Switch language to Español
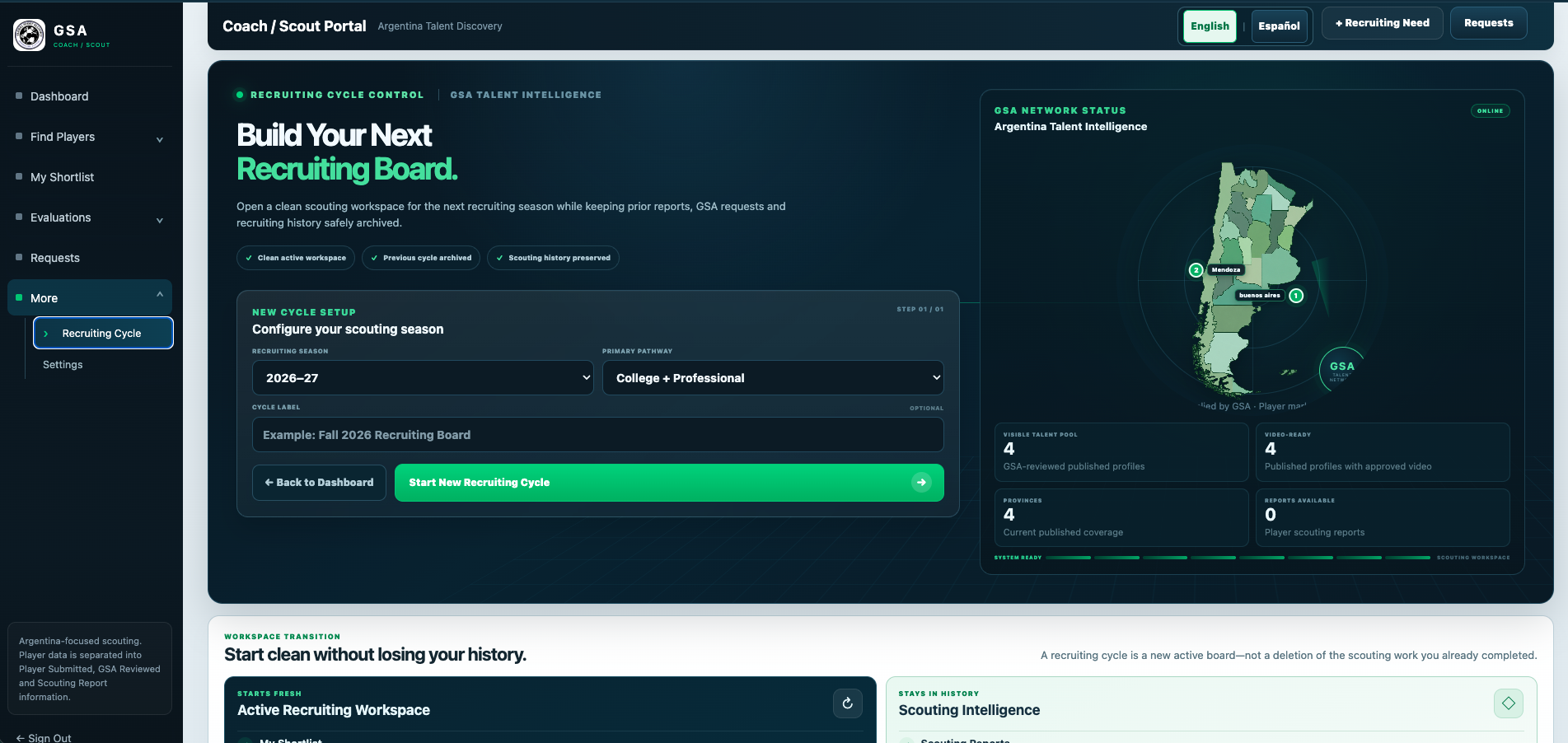The image size is (1568, 743). tap(1279, 26)
